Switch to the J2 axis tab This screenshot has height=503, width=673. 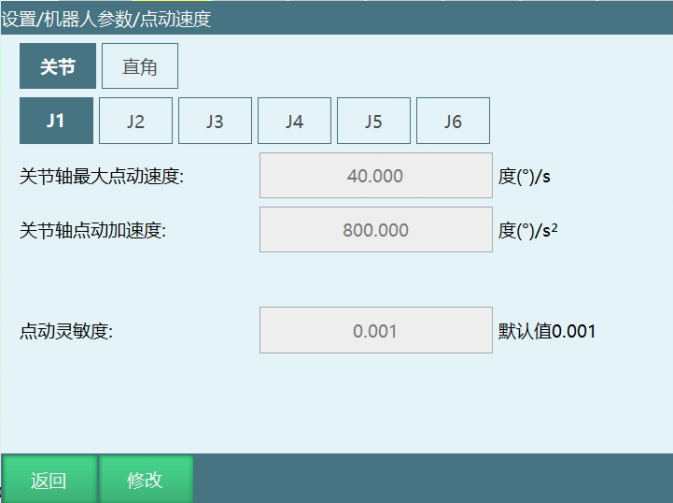[135, 121]
